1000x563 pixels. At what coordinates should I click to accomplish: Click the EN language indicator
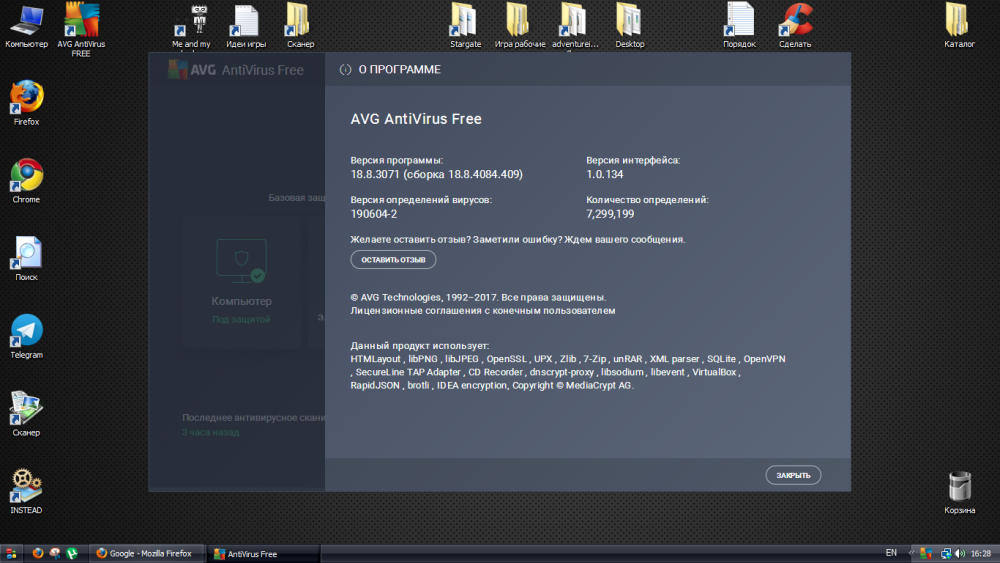point(891,553)
